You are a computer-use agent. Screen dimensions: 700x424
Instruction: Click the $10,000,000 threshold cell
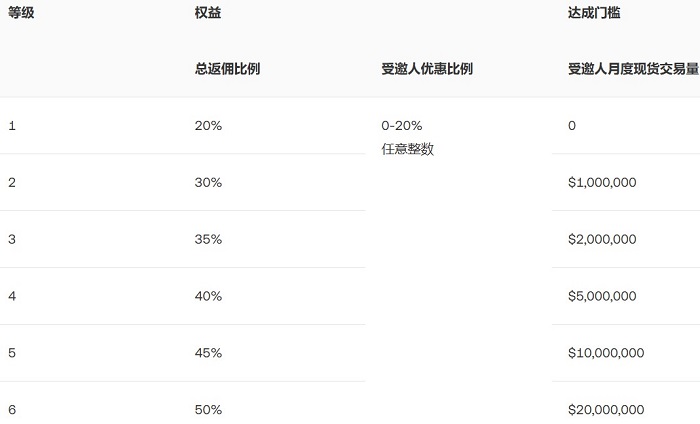(x=606, y=353)
